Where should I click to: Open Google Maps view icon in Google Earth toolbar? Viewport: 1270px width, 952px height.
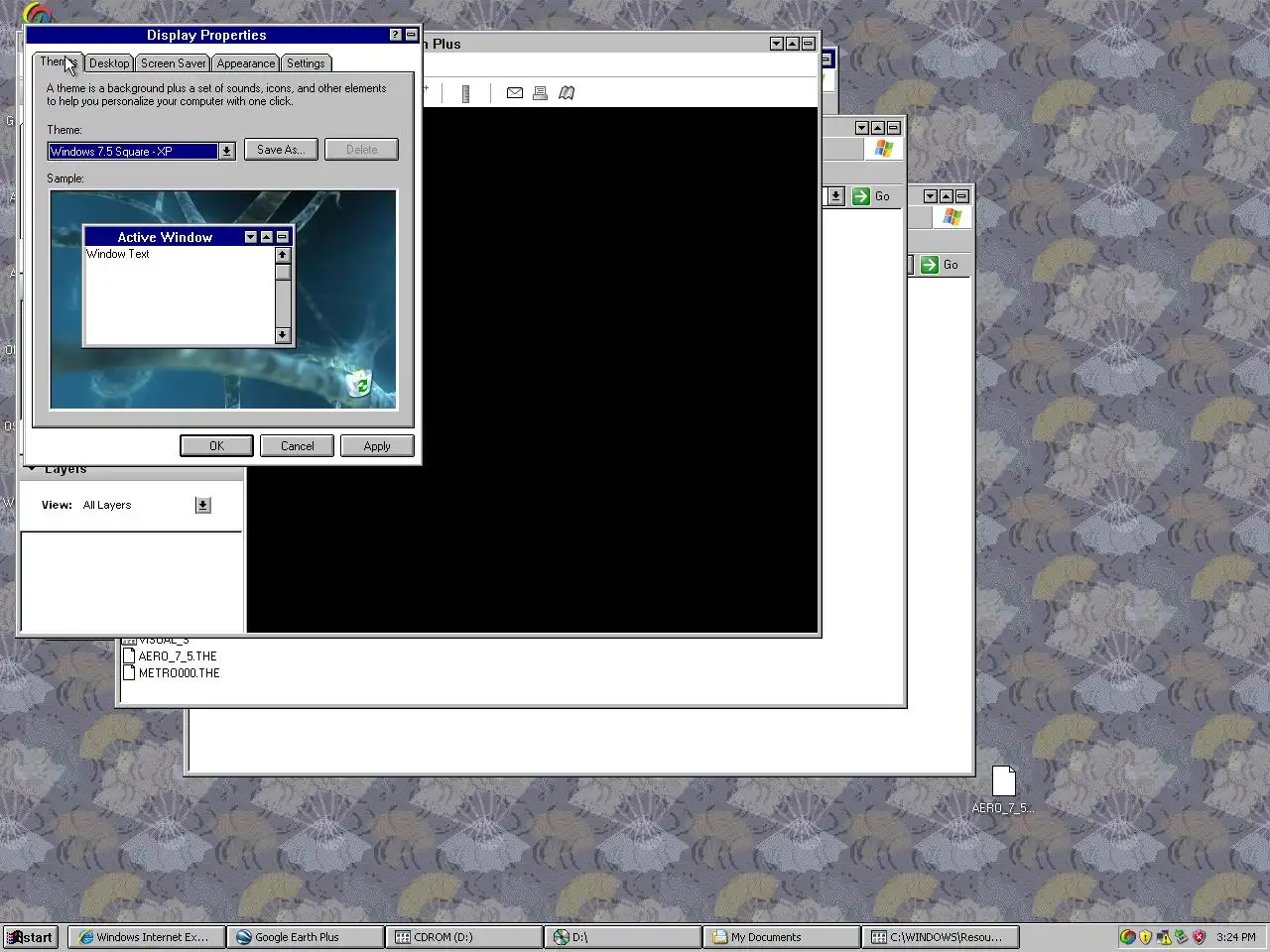point(567,93)
